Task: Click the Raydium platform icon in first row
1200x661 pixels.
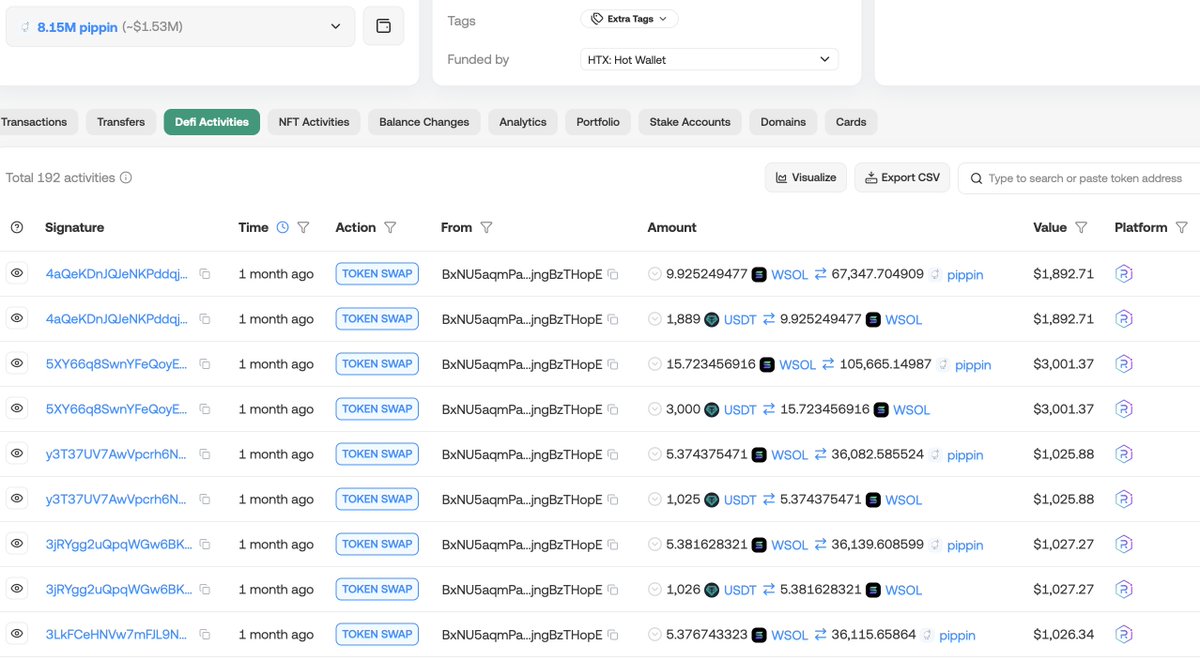Action: point(1123,274)
